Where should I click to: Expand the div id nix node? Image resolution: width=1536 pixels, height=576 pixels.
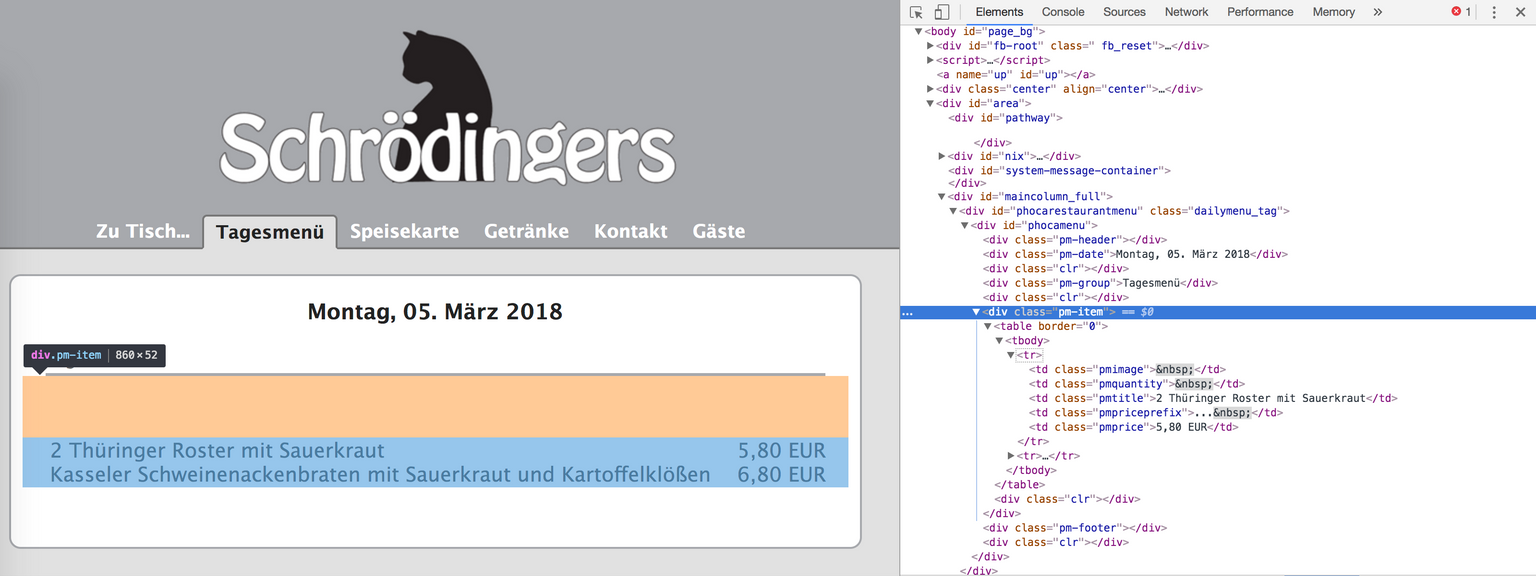[942, 156]
